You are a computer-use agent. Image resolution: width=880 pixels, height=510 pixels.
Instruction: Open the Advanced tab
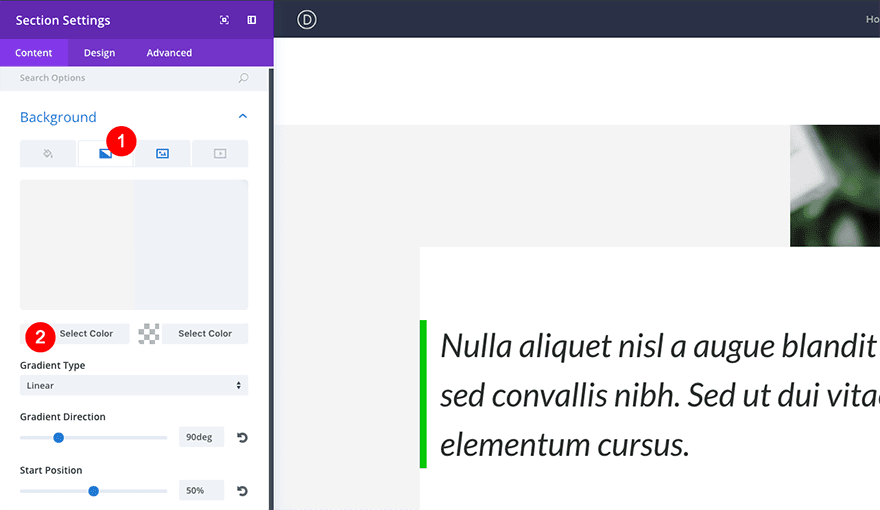tap(169, 53)
